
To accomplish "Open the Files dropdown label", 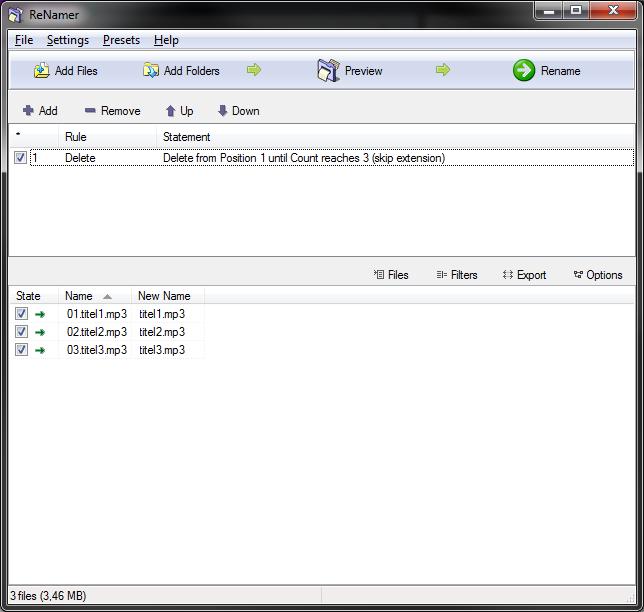I will [x=398, y=275].
